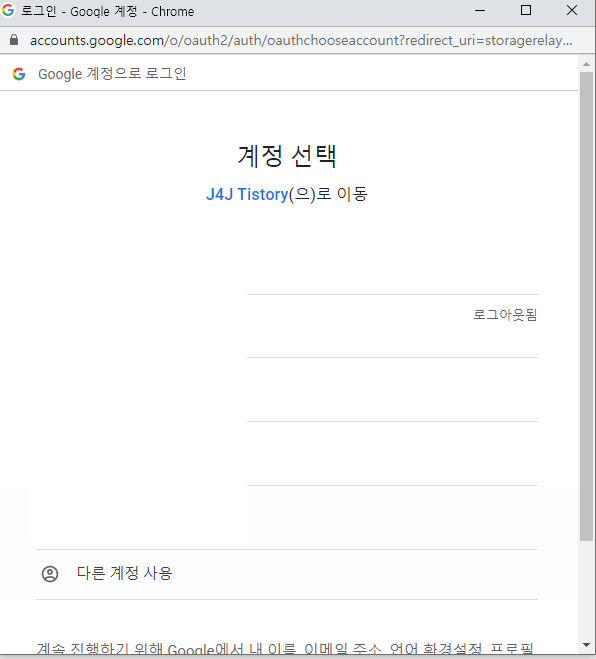Click the Google logo in page header
This screenshot has height=659, width=596.
pos(19,74)
